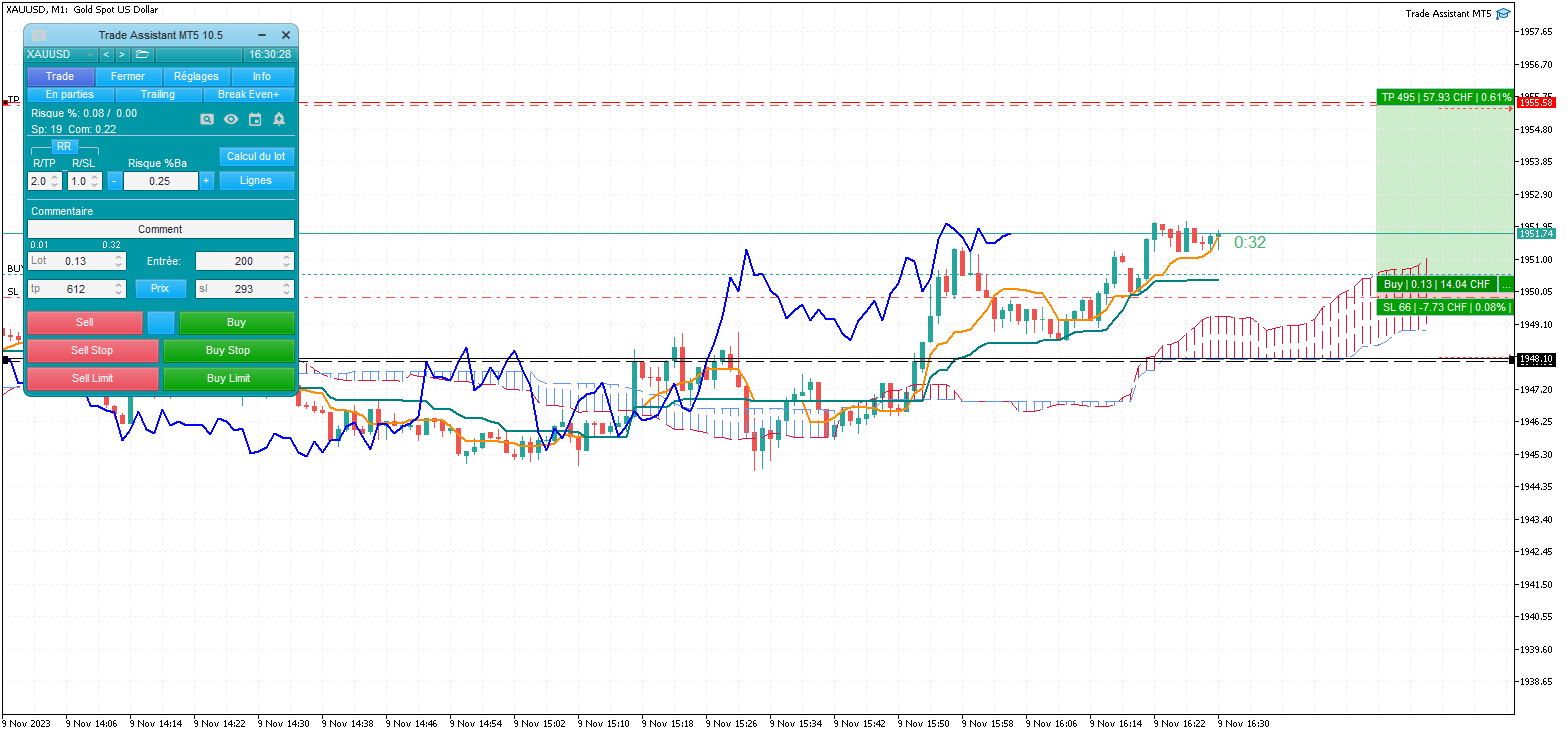Click the camera screenshot icon in panel header
The image size is (1567, 735).
(39, 35)
